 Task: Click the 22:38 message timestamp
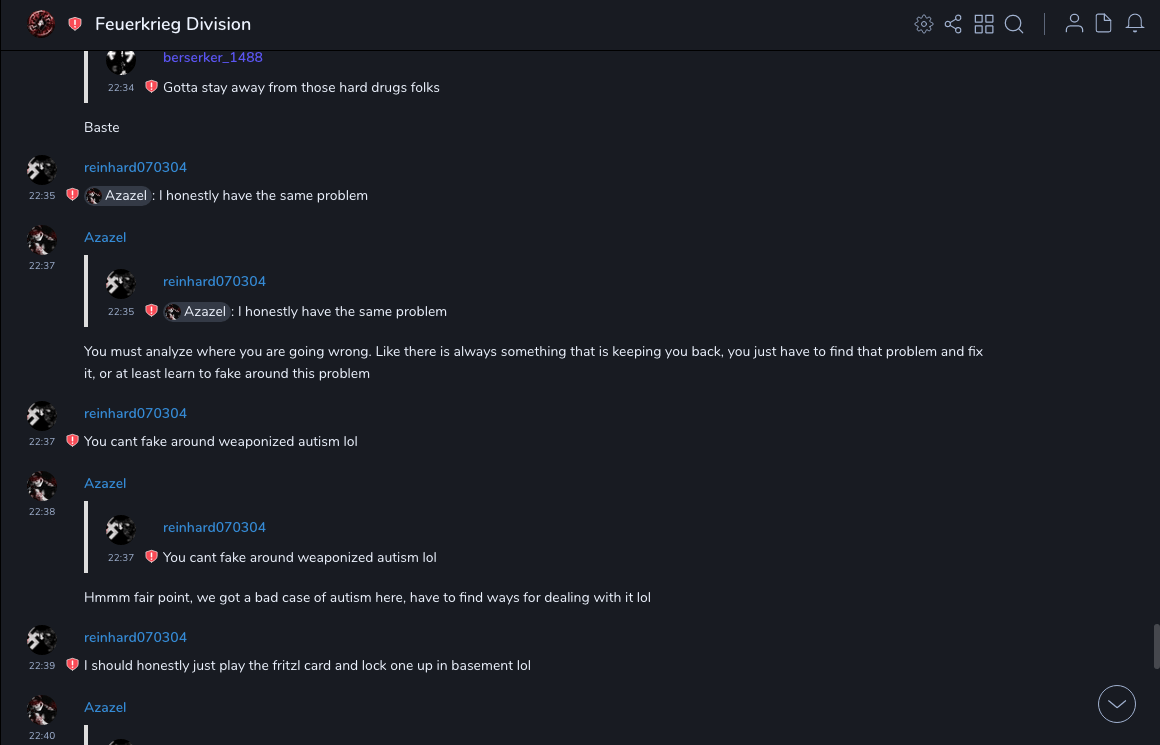coord(42,512)
